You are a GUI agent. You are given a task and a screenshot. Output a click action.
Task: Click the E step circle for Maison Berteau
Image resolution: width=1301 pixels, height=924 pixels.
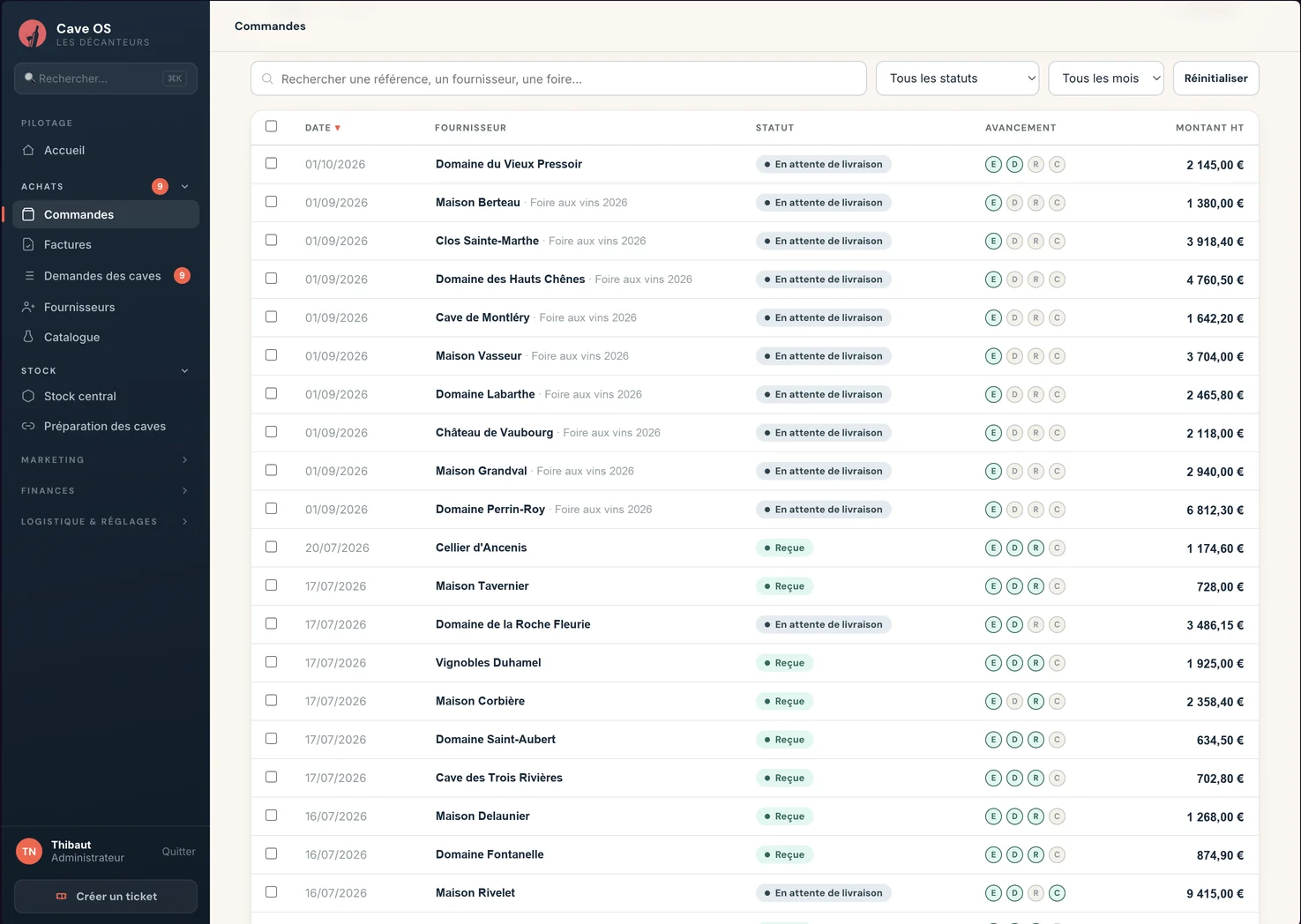[993, 203]
